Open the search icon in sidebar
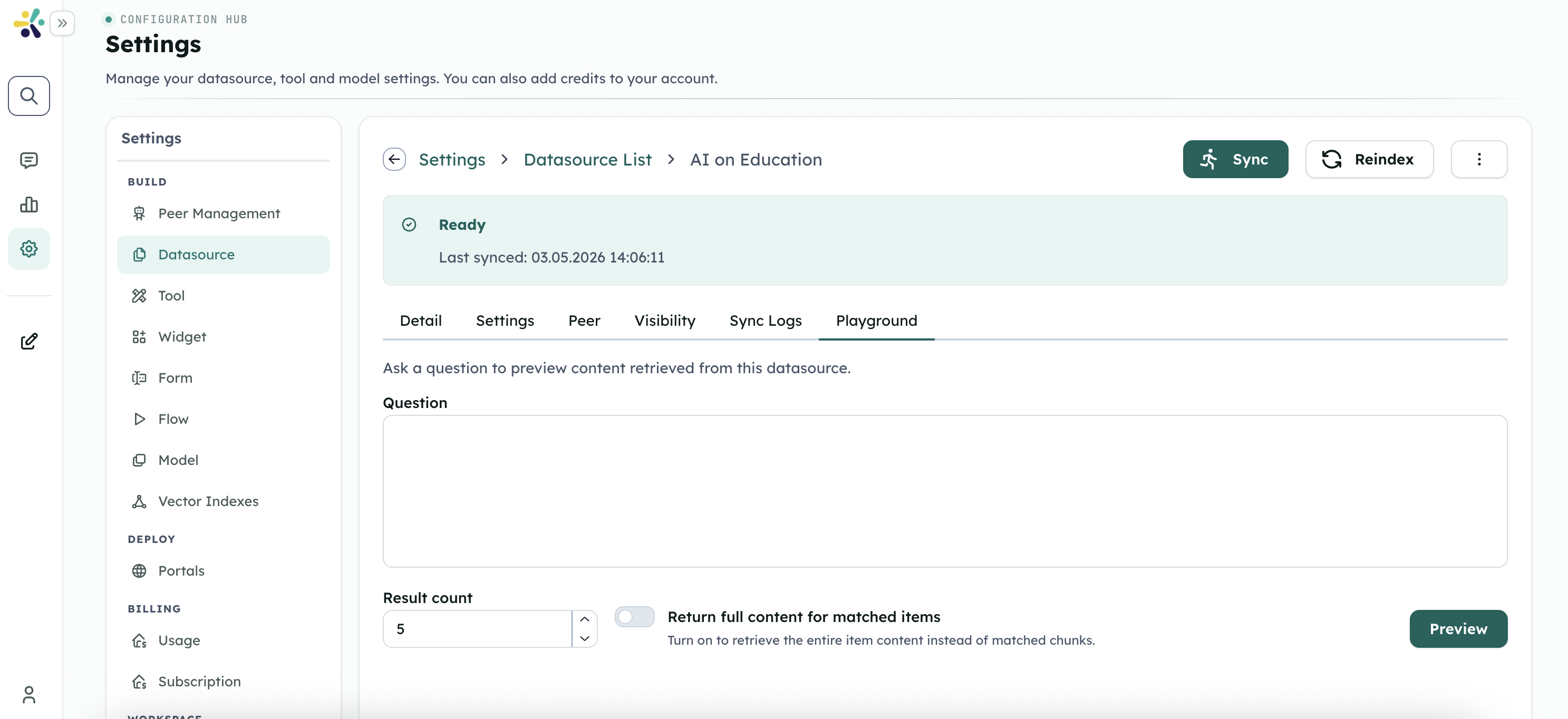The image size is (1568, 719). tap(28, 95)
